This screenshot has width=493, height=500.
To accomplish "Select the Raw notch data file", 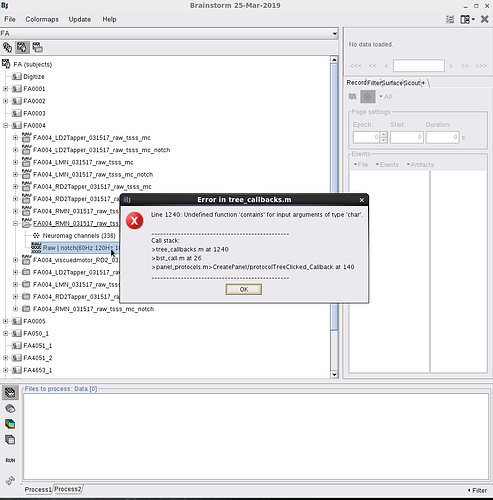I will coord(75,248).
